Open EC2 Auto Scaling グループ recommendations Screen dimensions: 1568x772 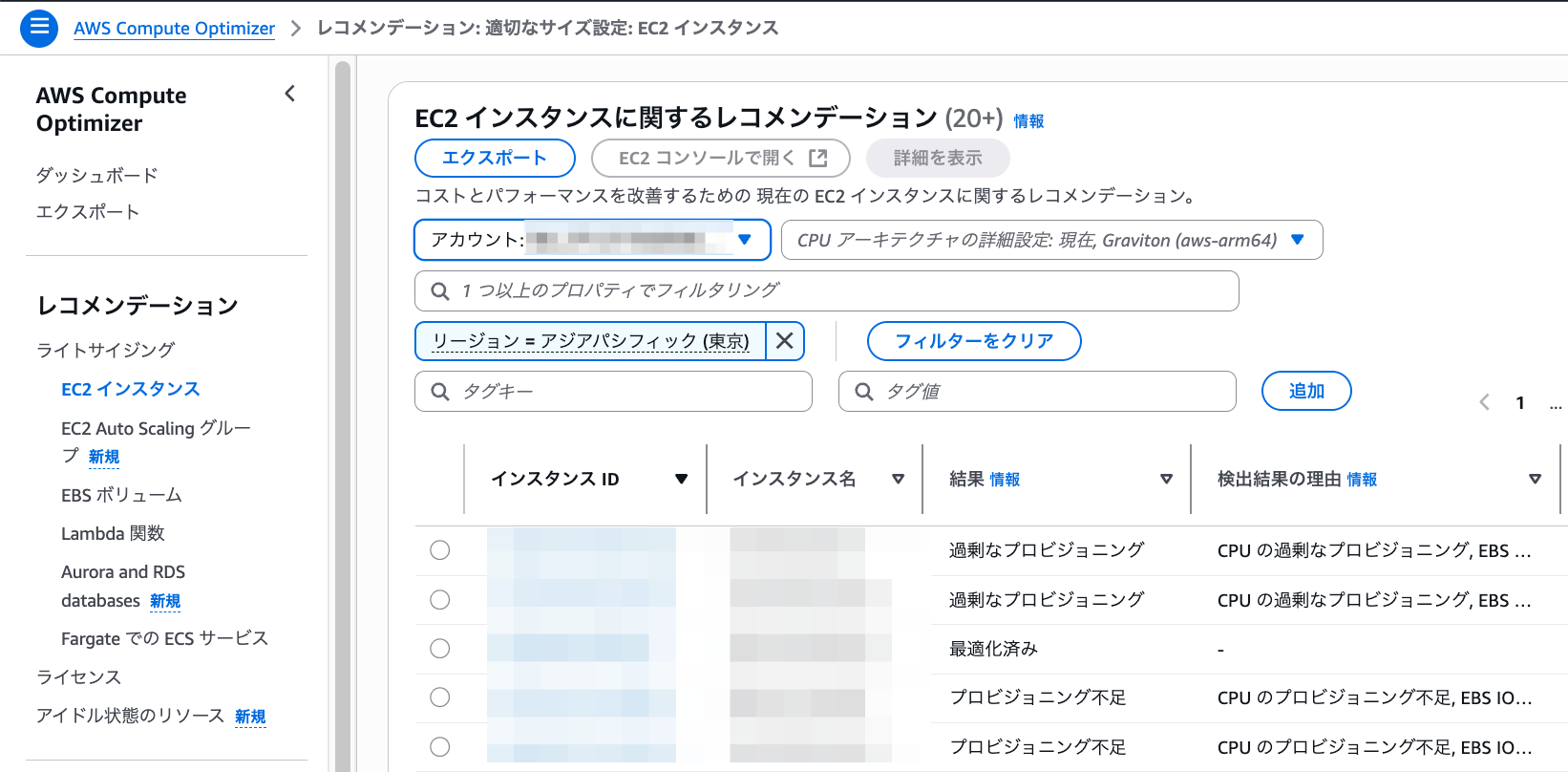[x=156, y=441]
